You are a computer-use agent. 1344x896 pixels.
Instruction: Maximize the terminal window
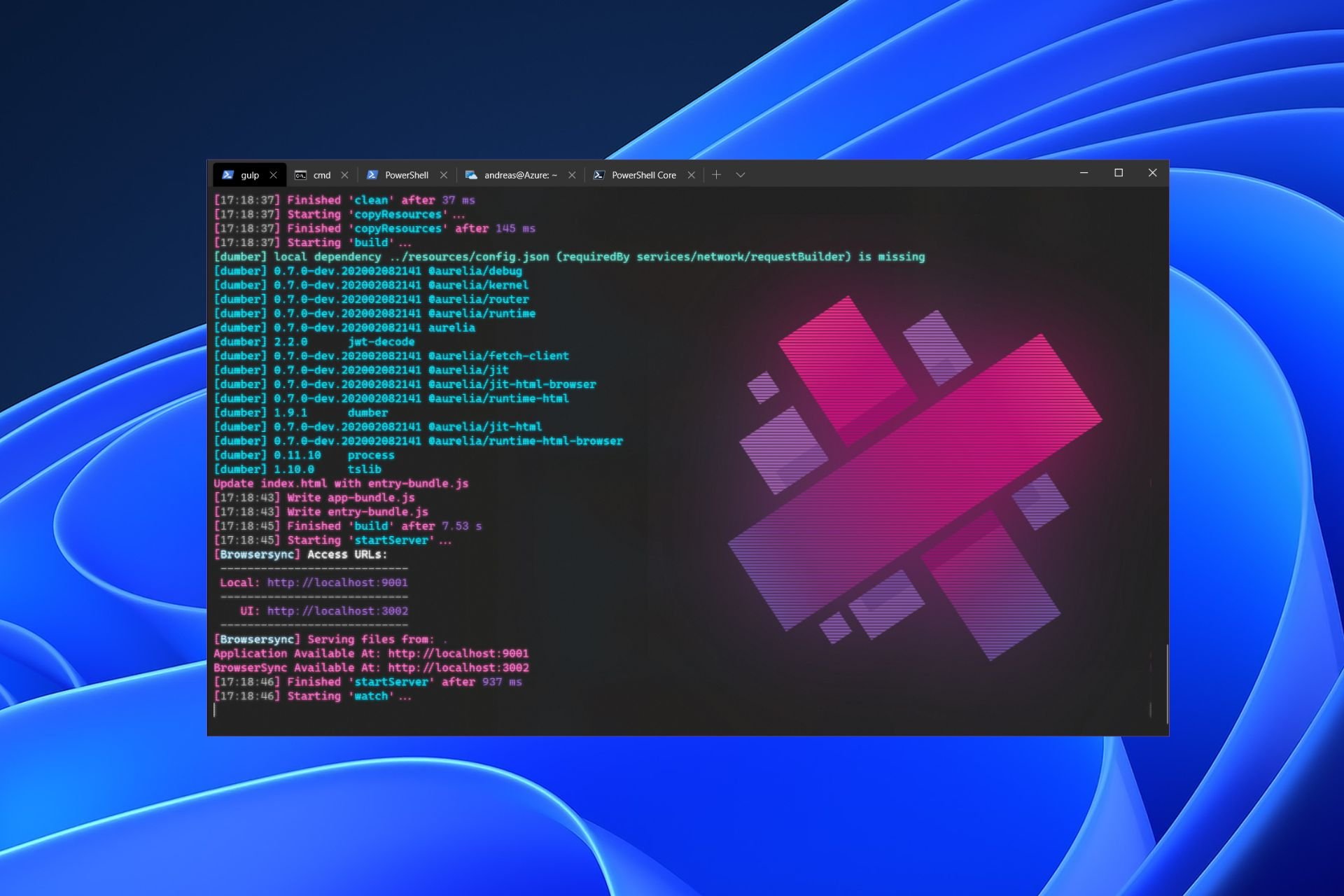coord(1119,173)
